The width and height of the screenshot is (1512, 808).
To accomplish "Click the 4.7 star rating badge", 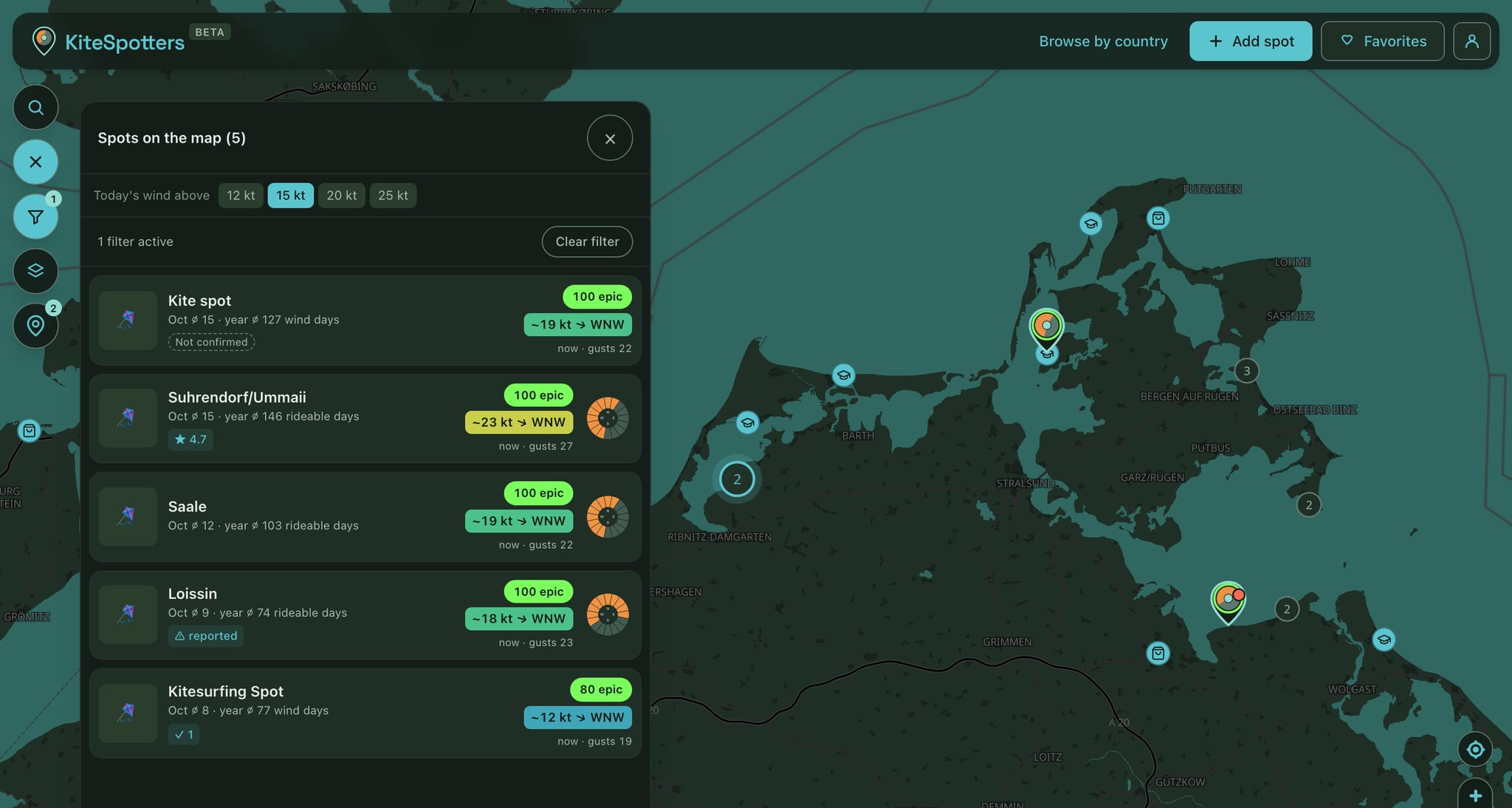I will (x=190, y=439).
